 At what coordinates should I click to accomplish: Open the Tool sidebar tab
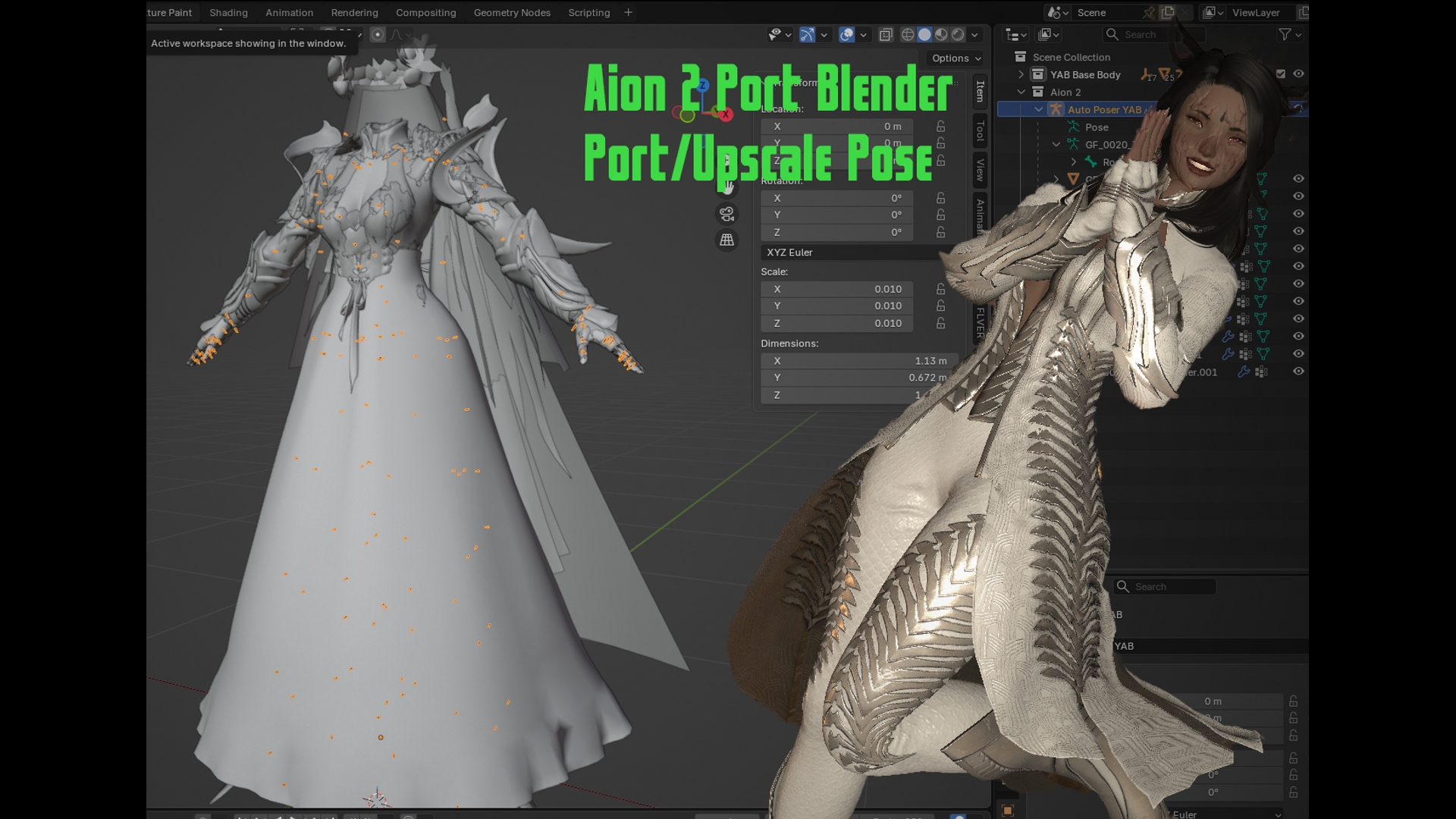(980, 131)
